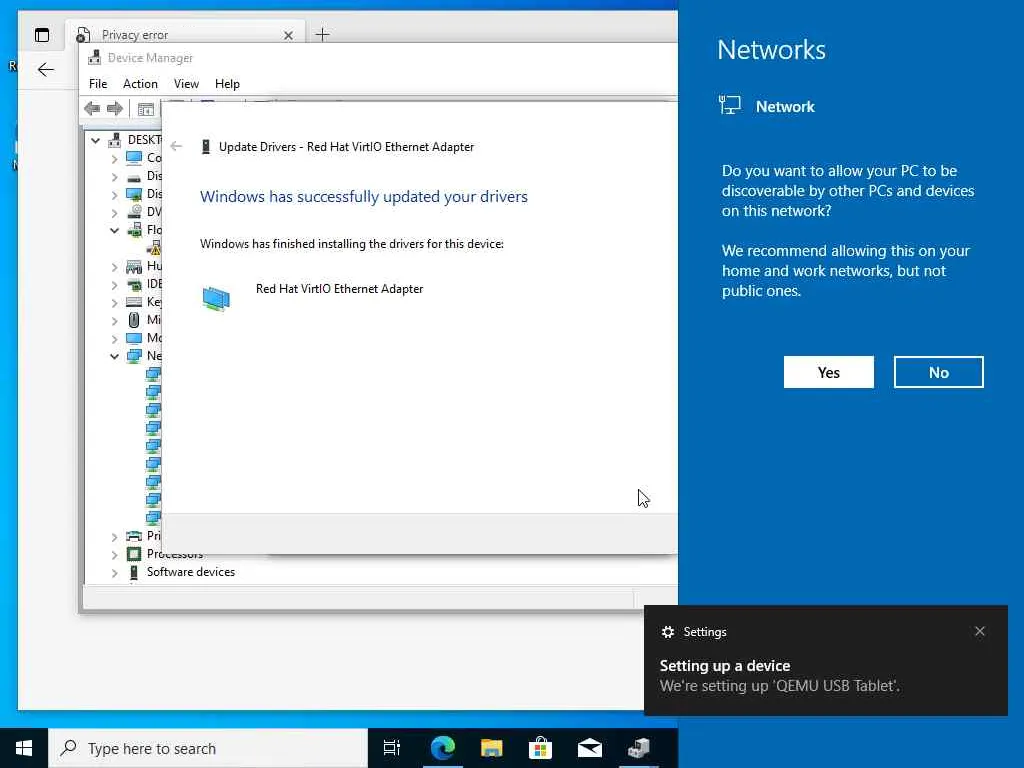Screen dimensions: 1024x768
Task: Click the Settings gear in notification
Action: point(667,632)
